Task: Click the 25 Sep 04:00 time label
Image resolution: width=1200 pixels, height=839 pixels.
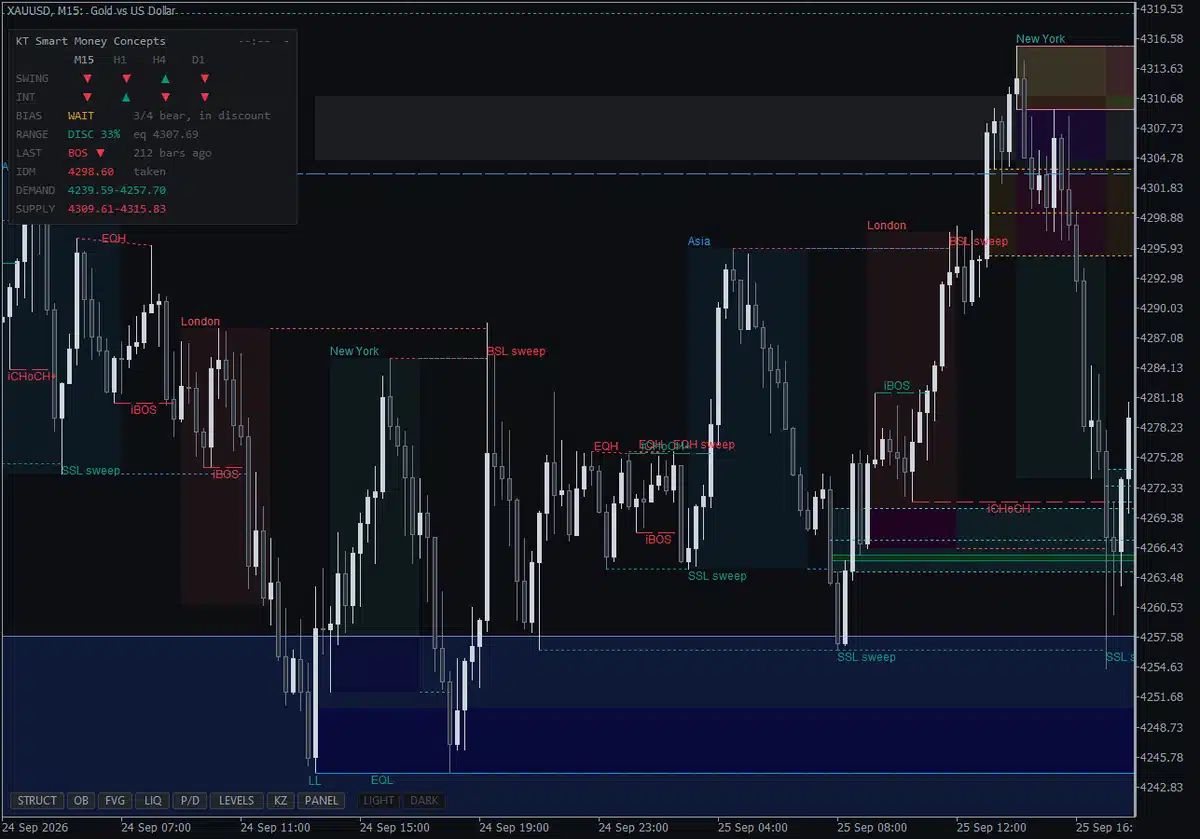Action: [x=752, y=828]
